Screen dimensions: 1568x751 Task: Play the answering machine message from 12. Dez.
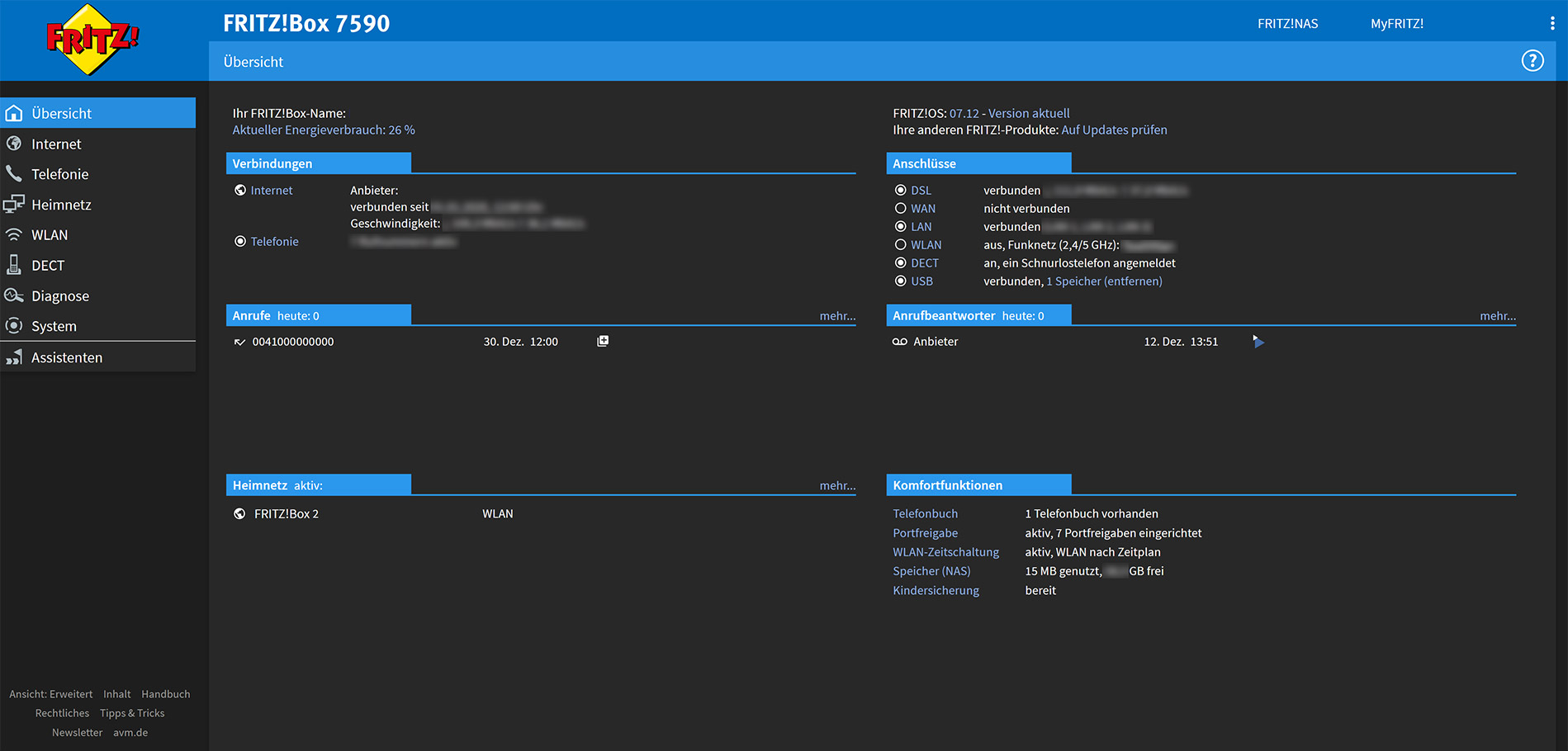coord(1258,342)
